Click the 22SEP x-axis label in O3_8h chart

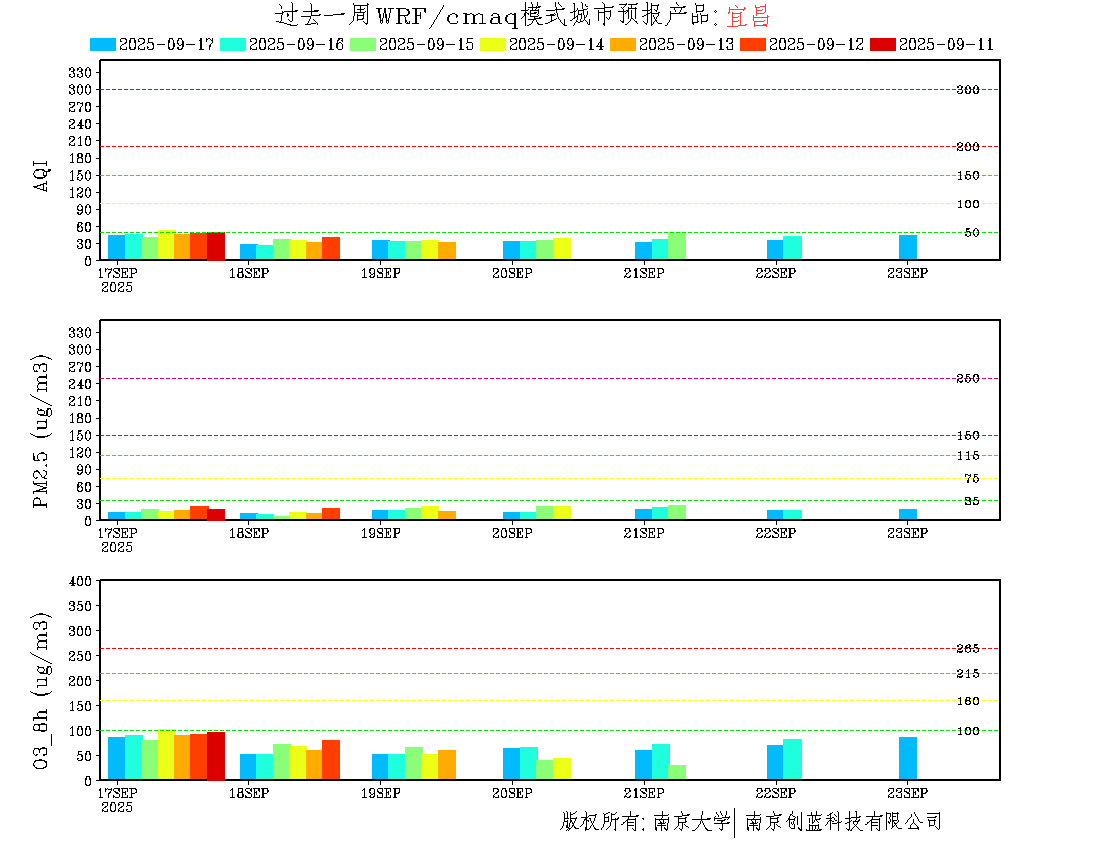click(x=776, y=793)
